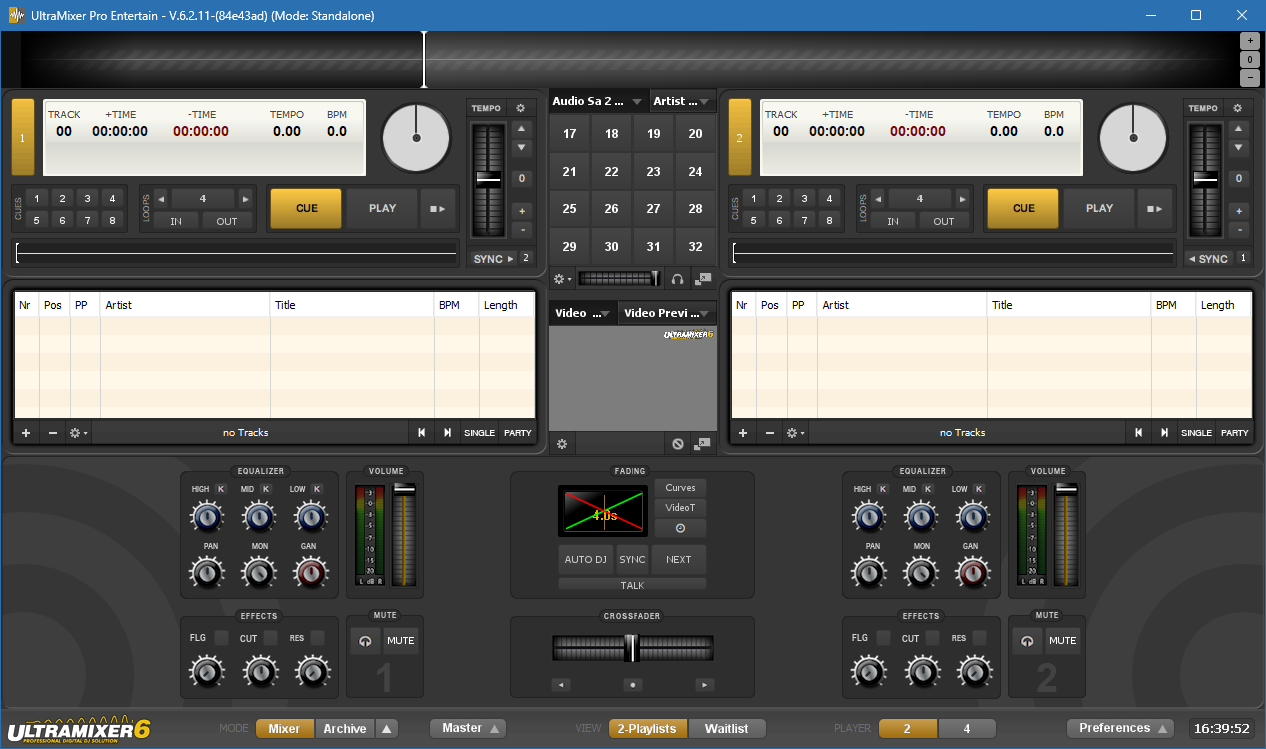Open the Artist dropdown in sampler
The width and height of the screenshot is (1266, 749).
[682, 101]
